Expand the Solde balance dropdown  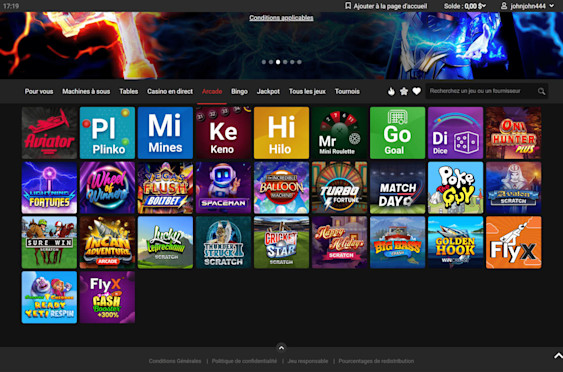[x=484, y=6]
